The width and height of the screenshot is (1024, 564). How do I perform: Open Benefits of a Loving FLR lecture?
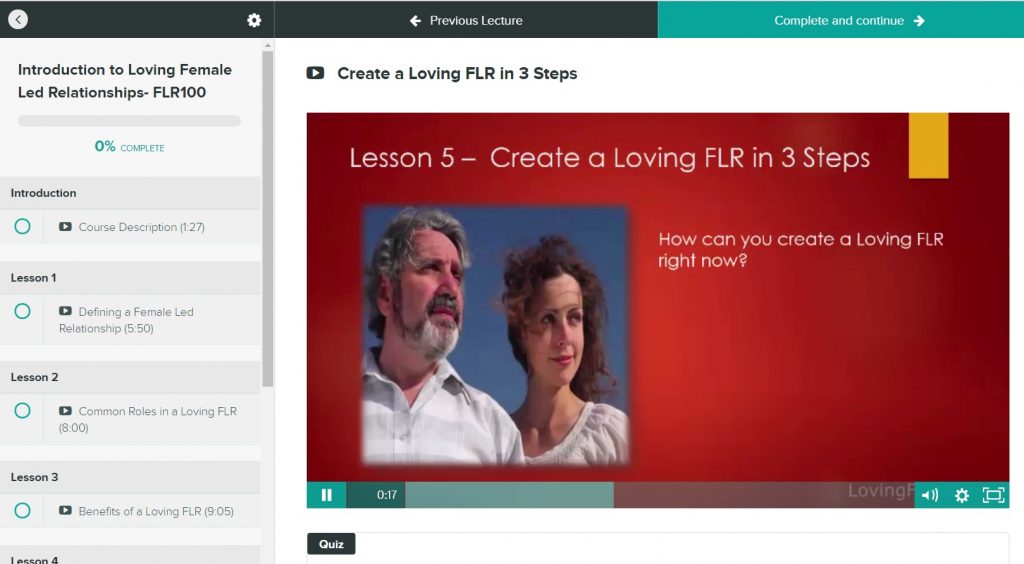point(156,511)
